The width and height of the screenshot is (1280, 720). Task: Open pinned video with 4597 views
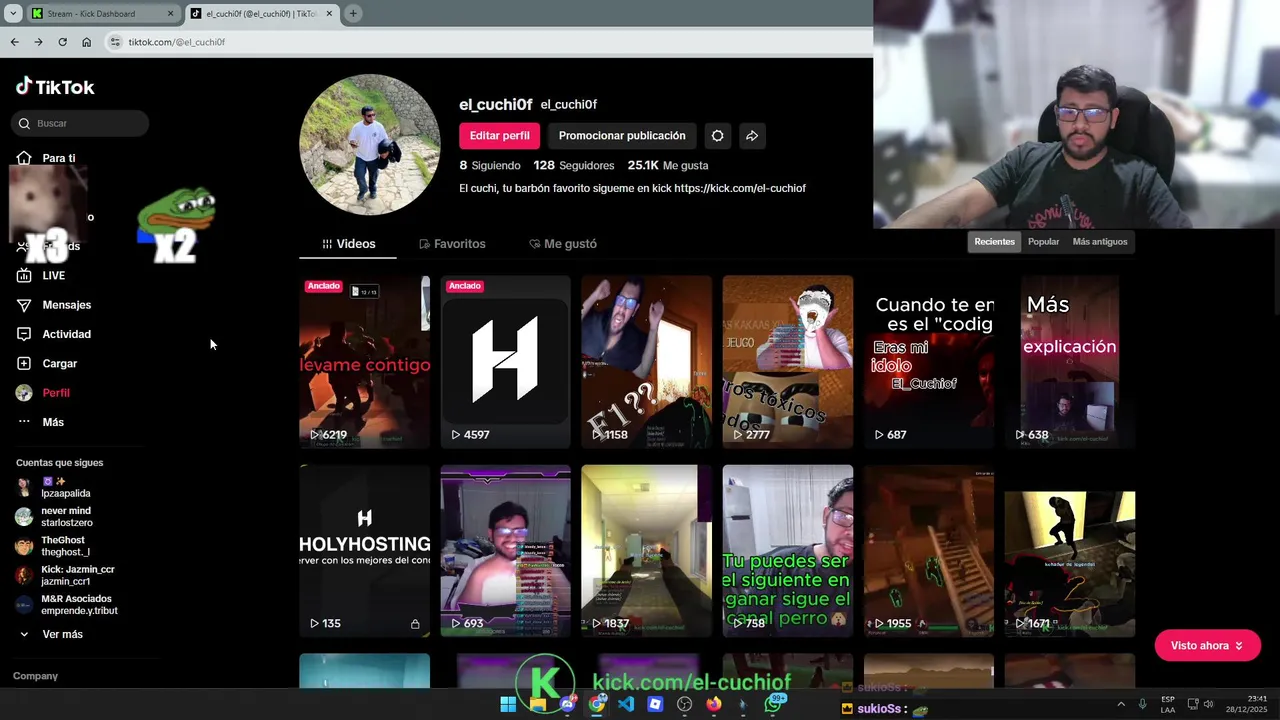click(x=505, y=362)
